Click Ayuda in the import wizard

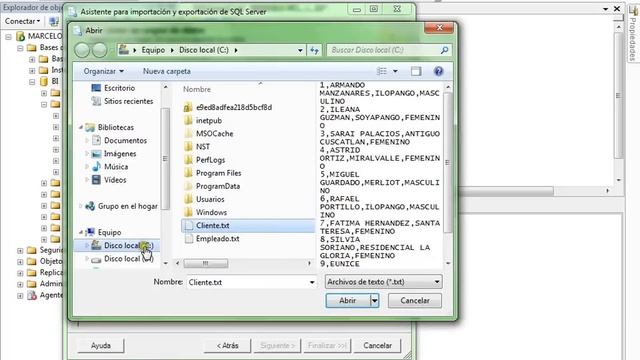101,346
